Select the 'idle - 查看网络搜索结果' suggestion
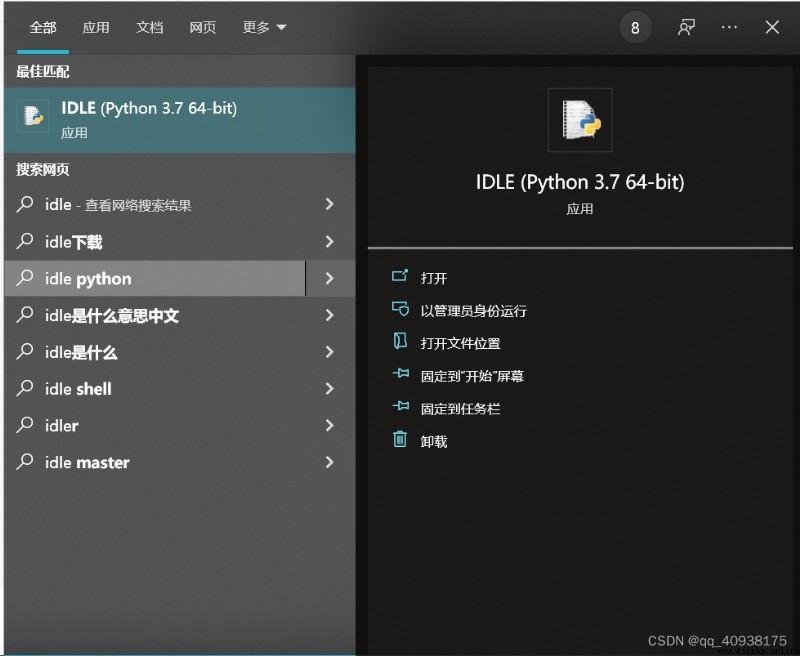This screenshot has height=656, width=800. click(155, 205)
